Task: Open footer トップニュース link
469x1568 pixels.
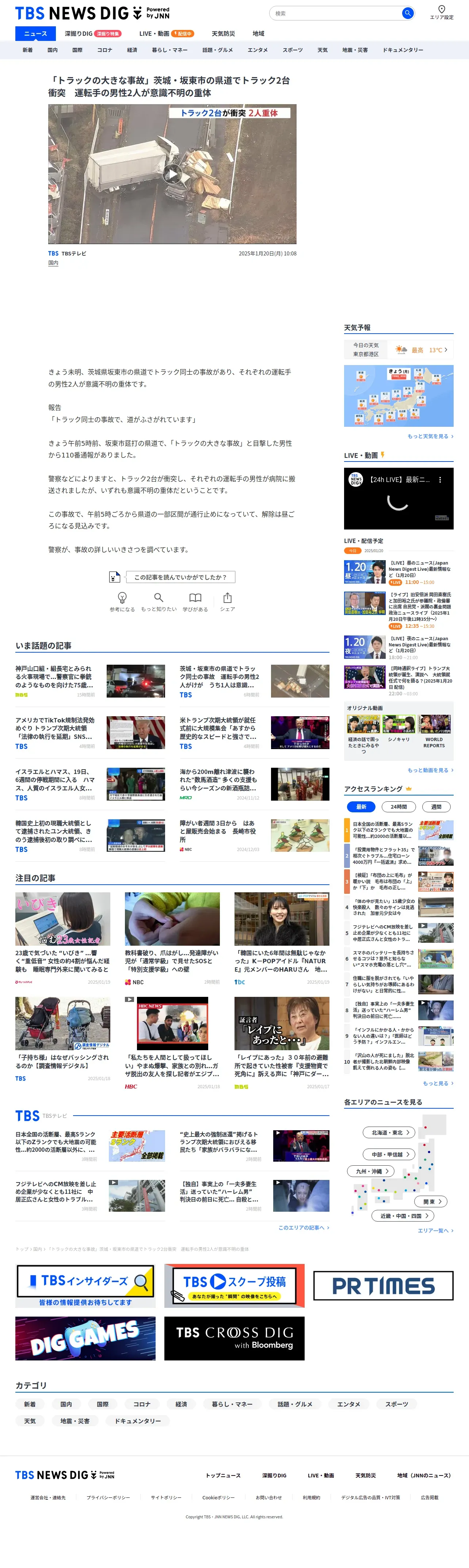Action: point(223,1475)
